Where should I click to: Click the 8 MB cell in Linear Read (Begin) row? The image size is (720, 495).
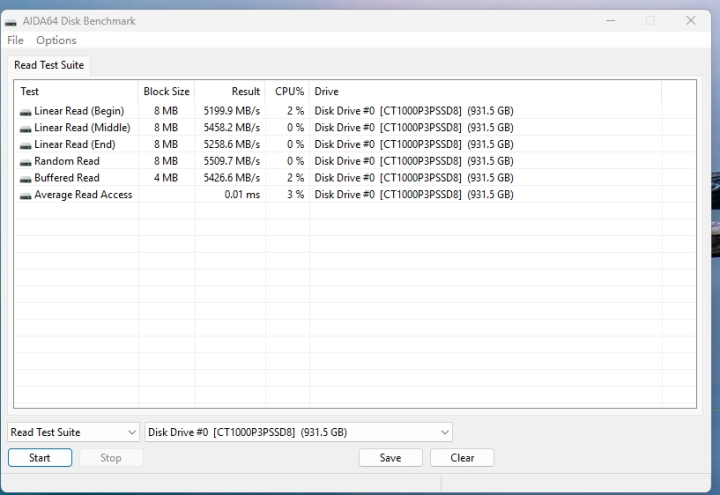pos(166,111)
